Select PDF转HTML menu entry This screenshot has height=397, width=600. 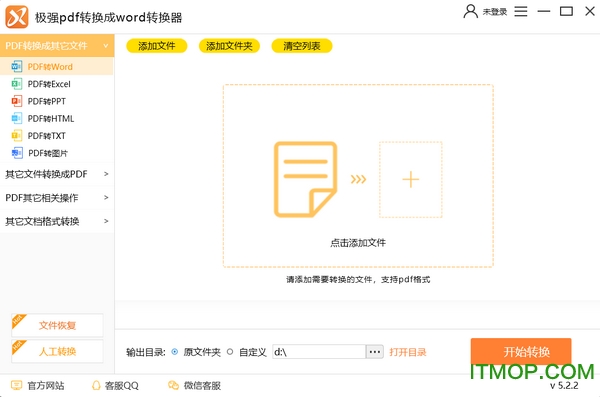[57, 118]
